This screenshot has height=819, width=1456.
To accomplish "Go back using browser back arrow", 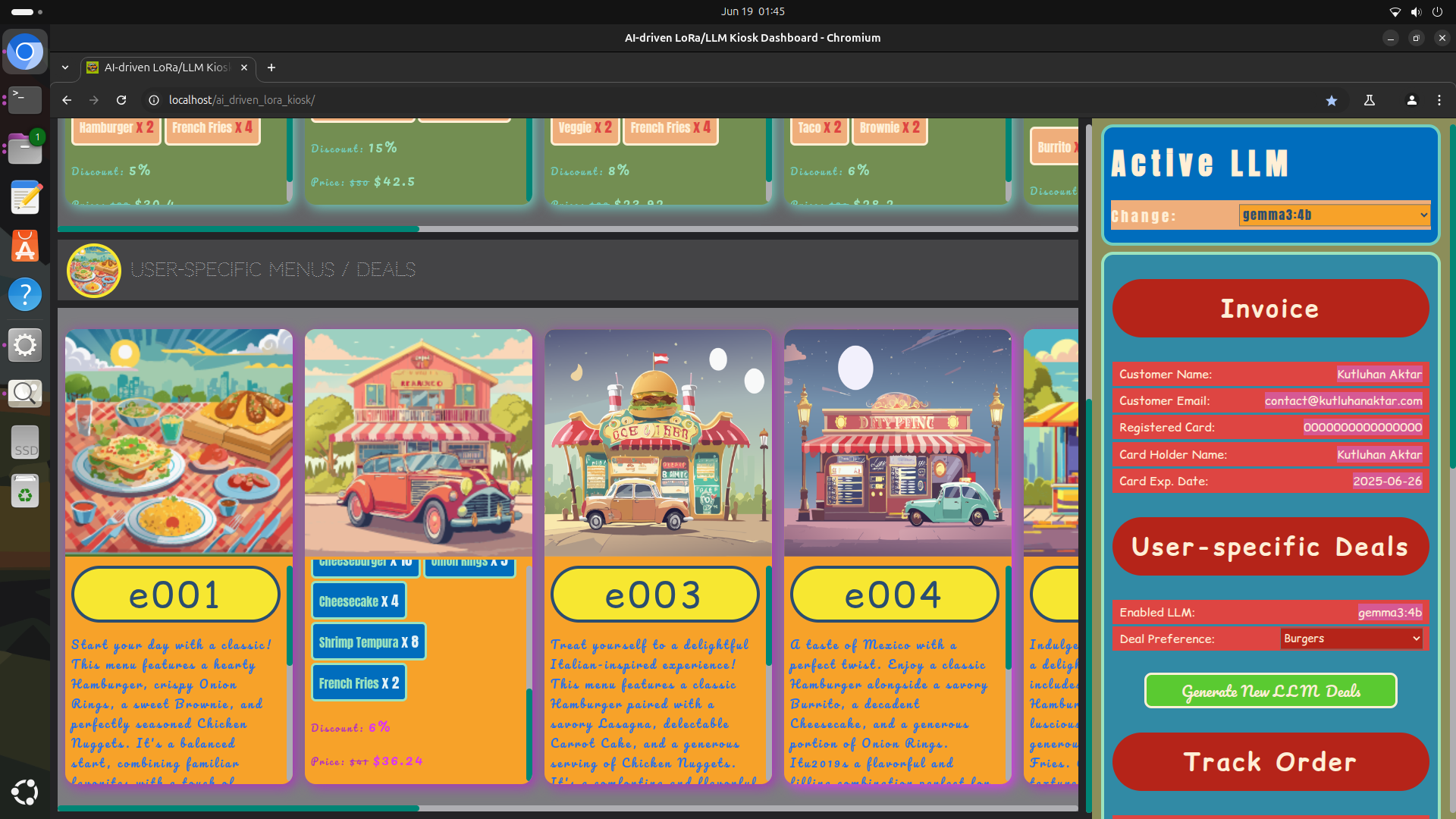I will click(x=67, y=100).
